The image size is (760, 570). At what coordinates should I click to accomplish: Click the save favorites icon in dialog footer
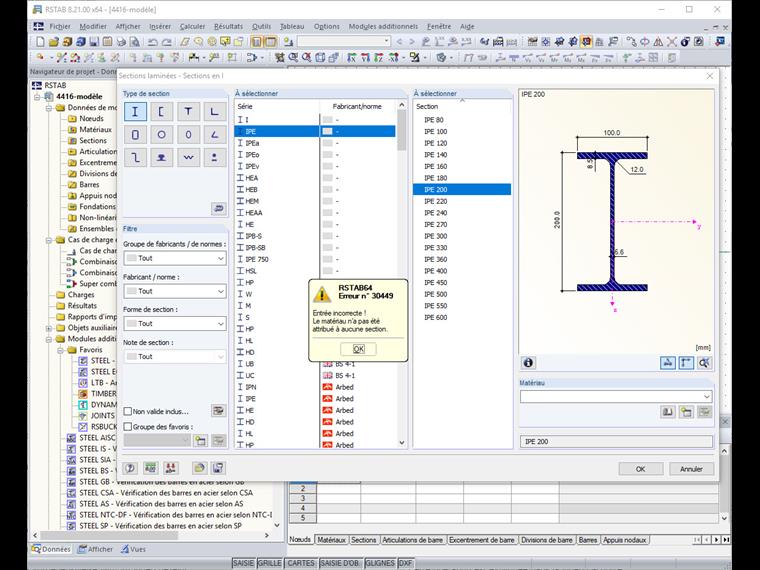[218, 468]
